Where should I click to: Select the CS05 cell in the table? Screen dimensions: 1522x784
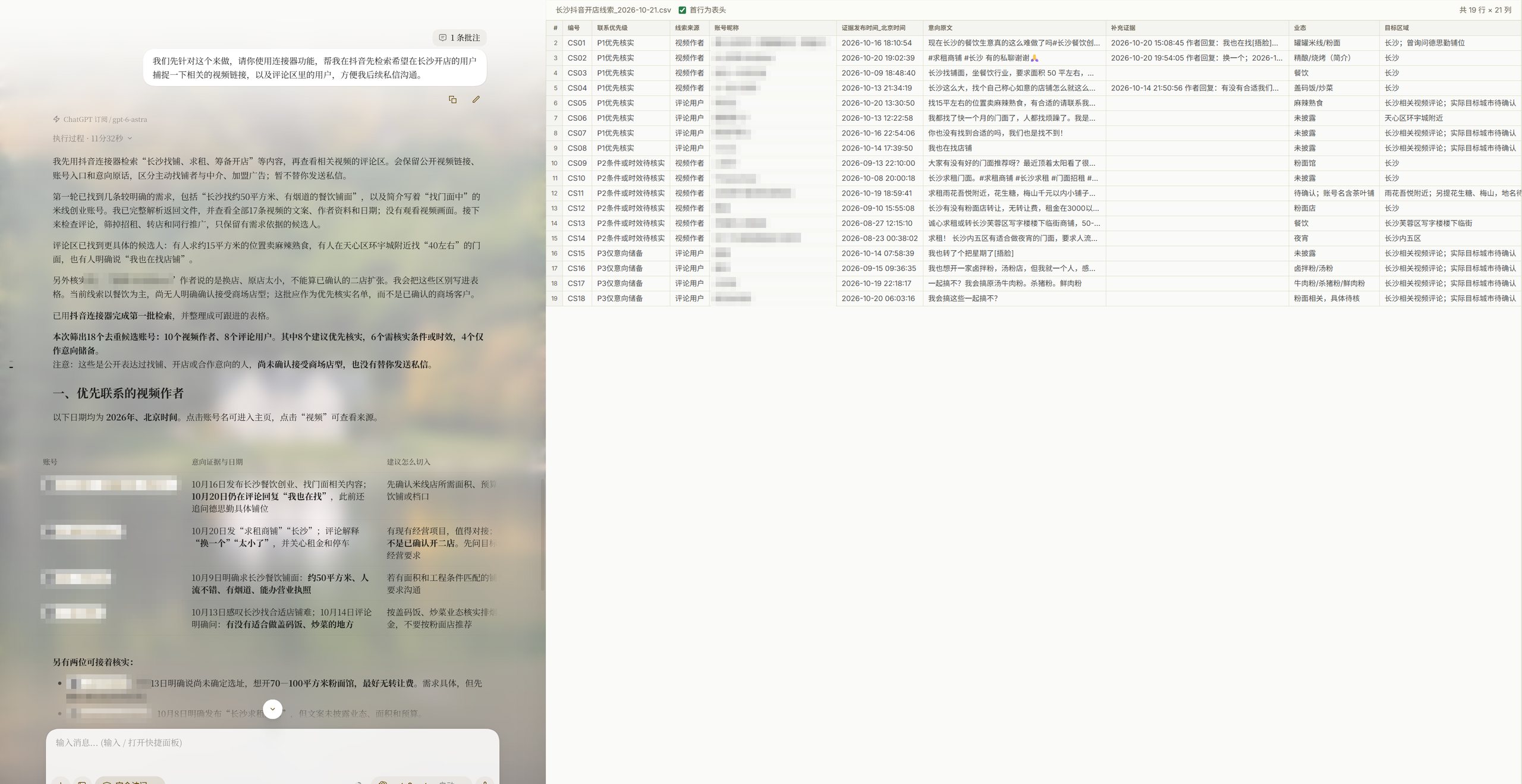coord(577,103)
